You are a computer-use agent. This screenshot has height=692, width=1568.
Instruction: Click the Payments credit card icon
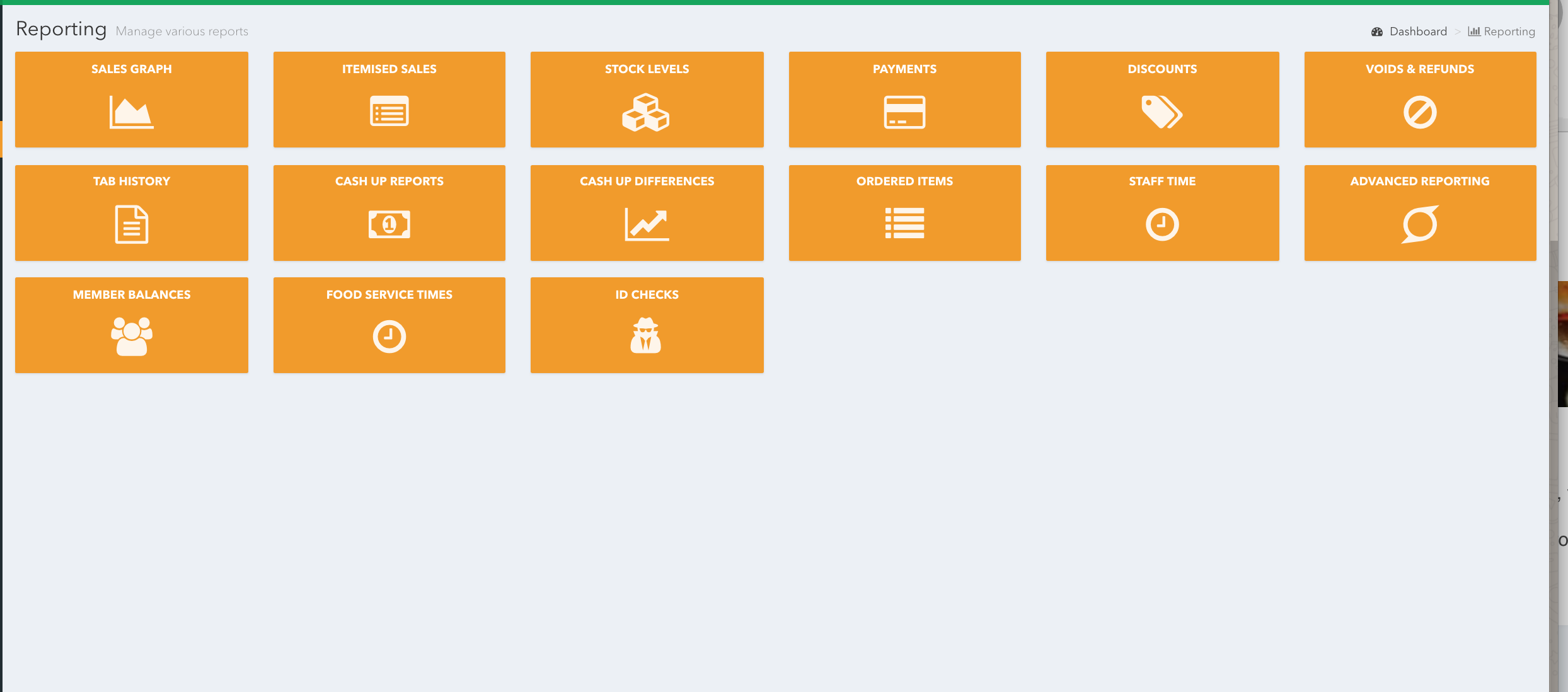(x=904, y=112)
